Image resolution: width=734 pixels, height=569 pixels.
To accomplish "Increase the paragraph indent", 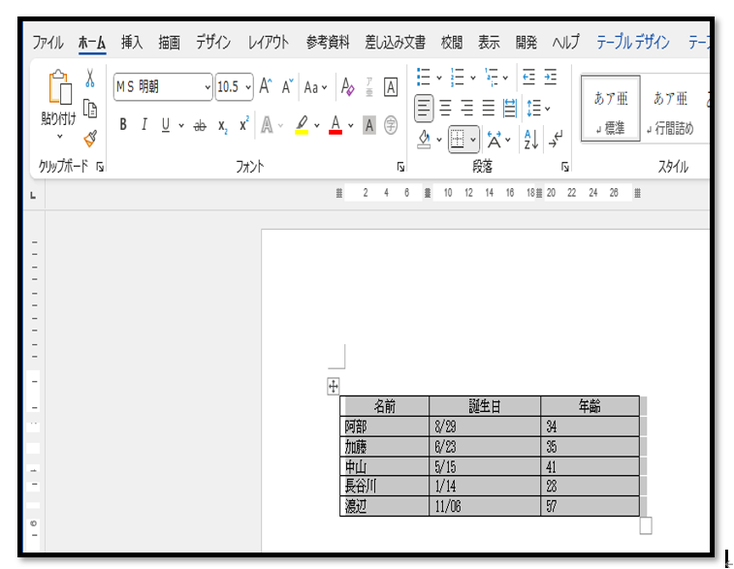I will tap(550, 77).
